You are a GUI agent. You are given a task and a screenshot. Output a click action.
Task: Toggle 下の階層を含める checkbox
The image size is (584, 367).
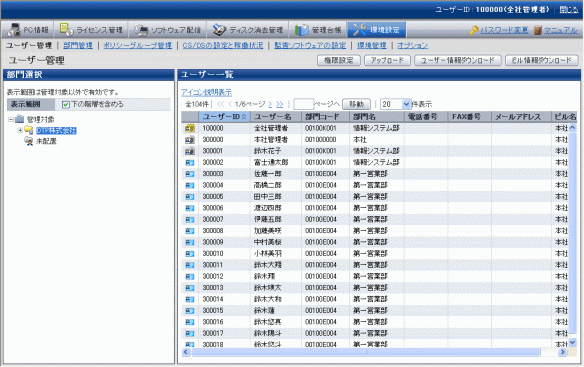(66, 105)
